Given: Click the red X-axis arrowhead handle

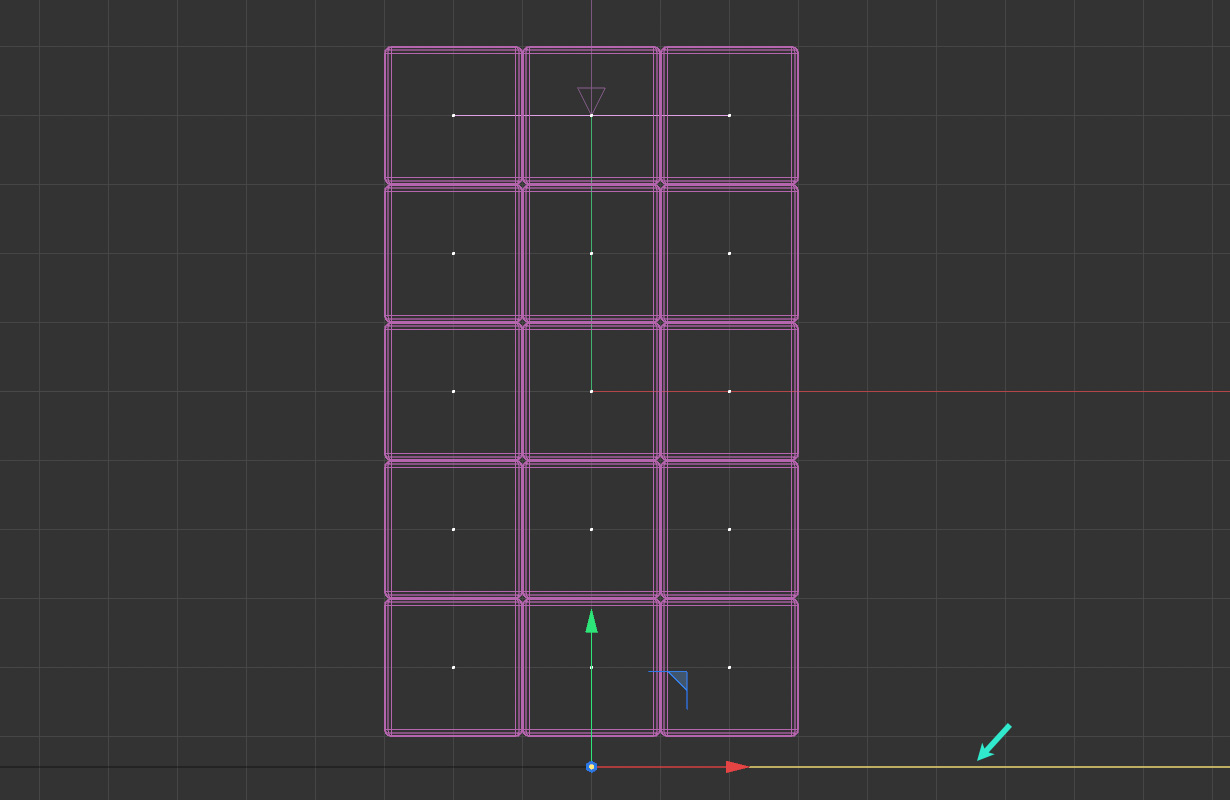Looking at the screenshot, I should click(x=737, y=767).
